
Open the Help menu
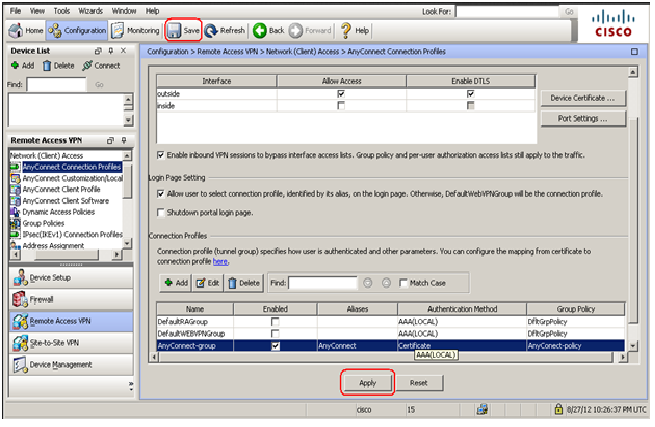(x=152, y=11)
